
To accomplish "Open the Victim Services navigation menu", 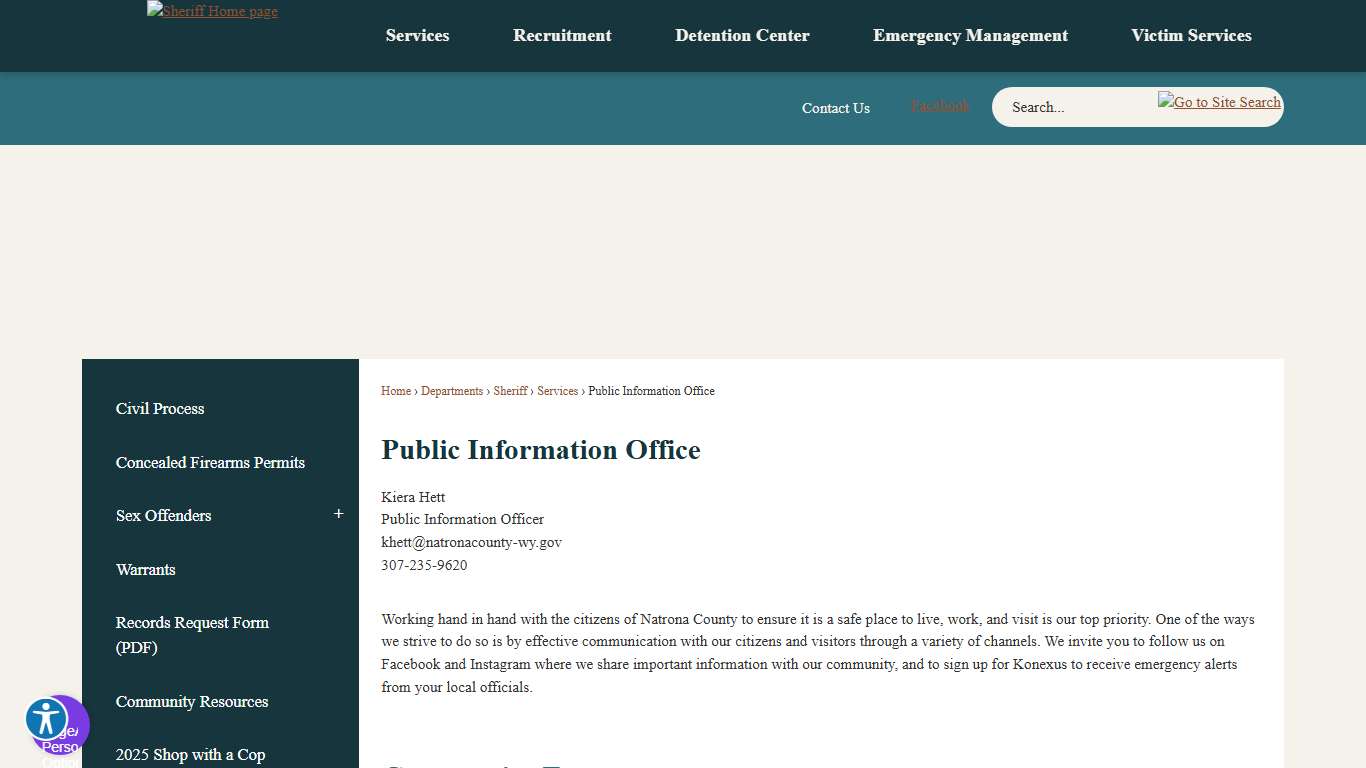I will click(x=1191, y=35).
